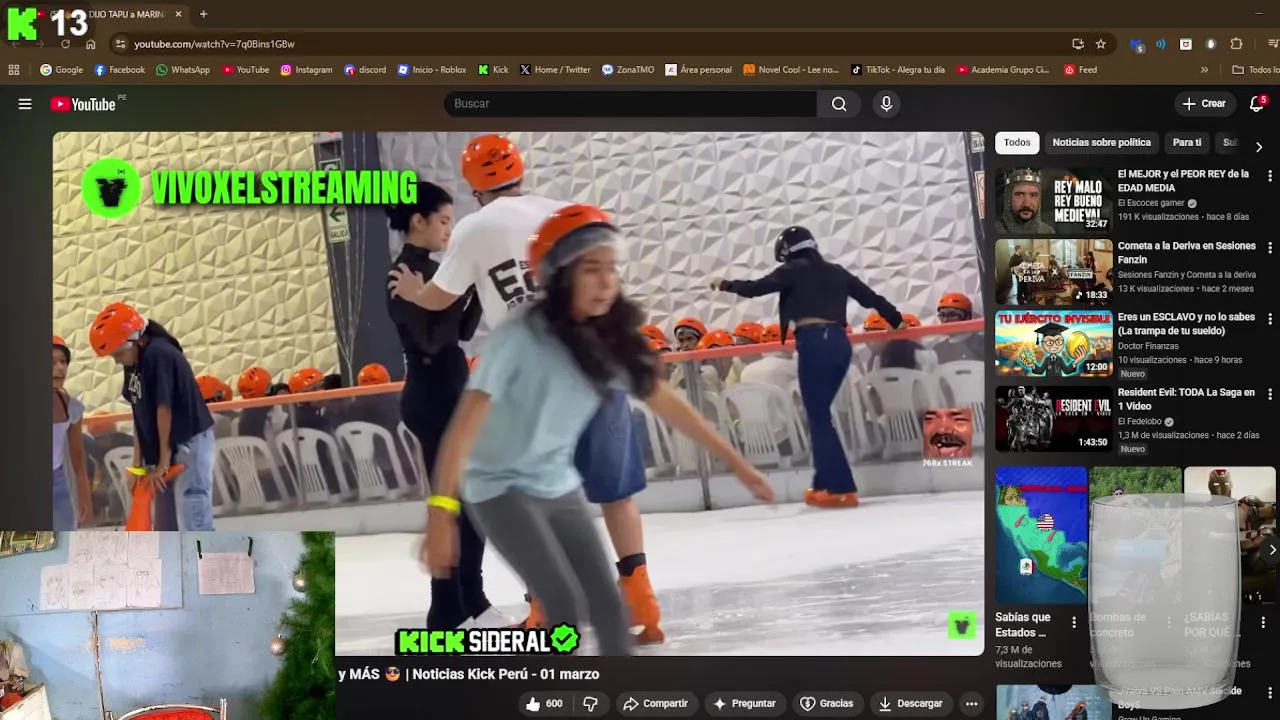Activate voice search microphone
The image size is (1280, 720).
coord(886,104)
